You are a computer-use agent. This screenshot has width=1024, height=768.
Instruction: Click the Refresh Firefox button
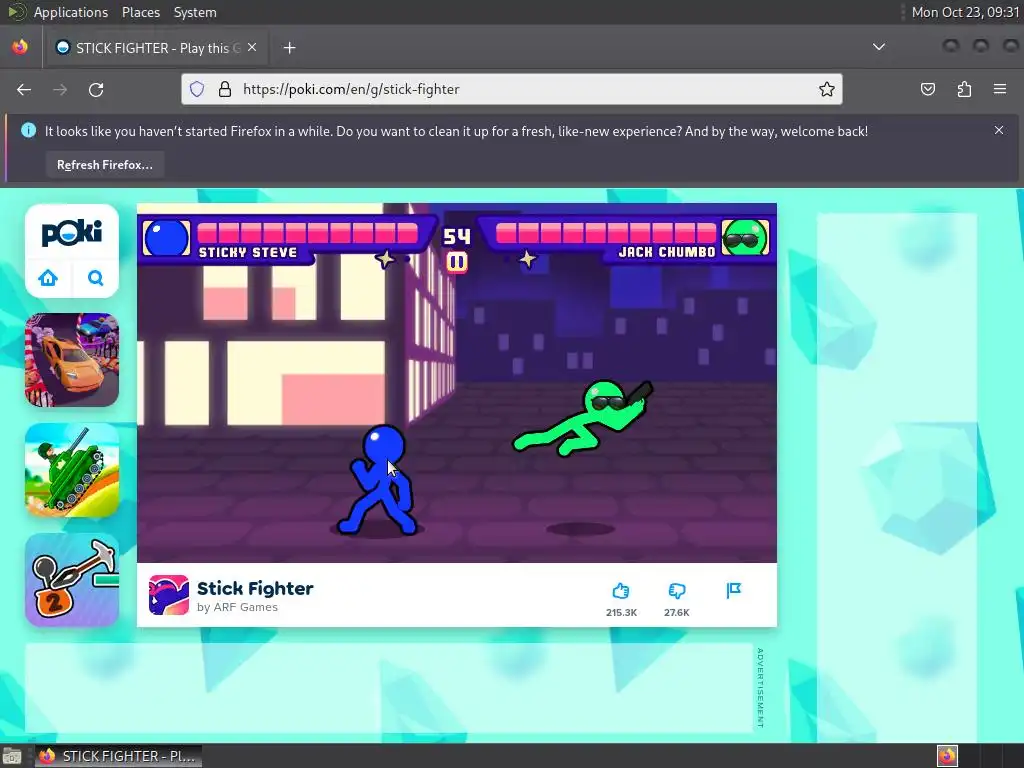104,165
